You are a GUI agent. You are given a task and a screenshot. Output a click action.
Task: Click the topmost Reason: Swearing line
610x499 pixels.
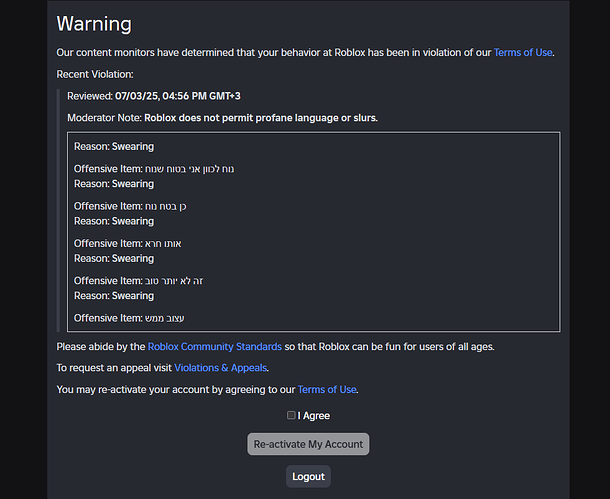[113, 147]
